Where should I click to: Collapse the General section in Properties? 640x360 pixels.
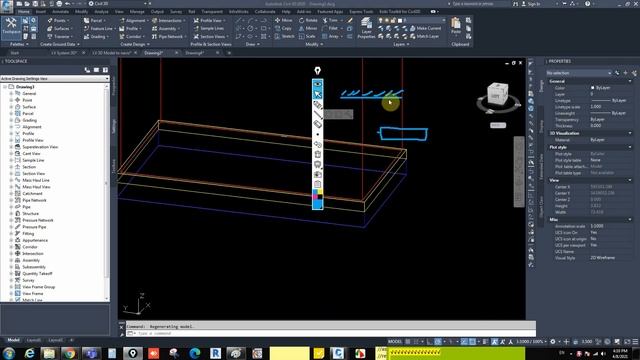coord(630,81)
